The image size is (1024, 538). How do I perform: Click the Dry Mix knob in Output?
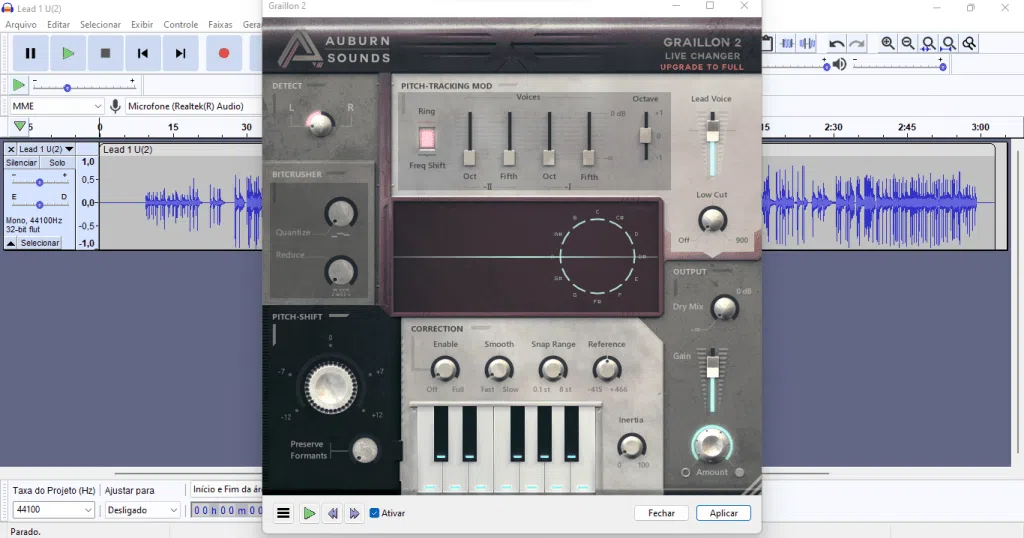pos(724,308)
